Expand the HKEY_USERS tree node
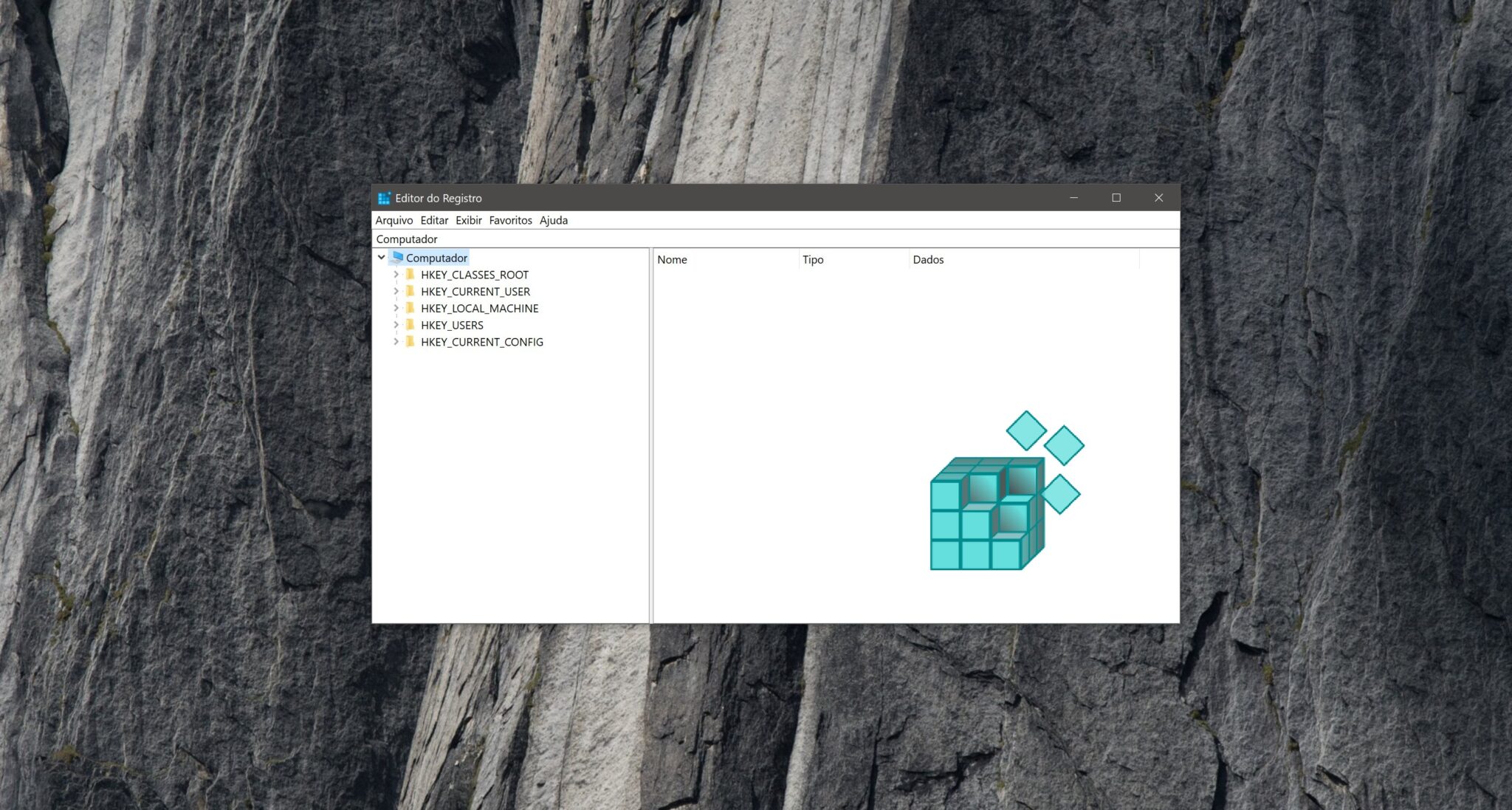The width and height of the screenshot is (1512, 810). (x=396, y=325)
